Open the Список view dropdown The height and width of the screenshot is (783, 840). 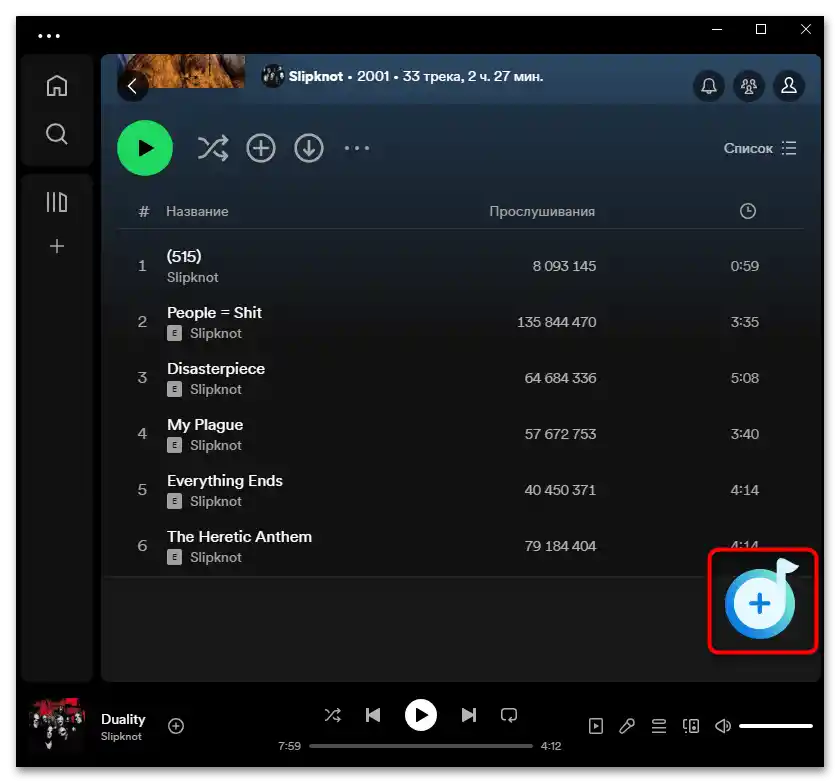pyautogui.click(x=760, y=148)
